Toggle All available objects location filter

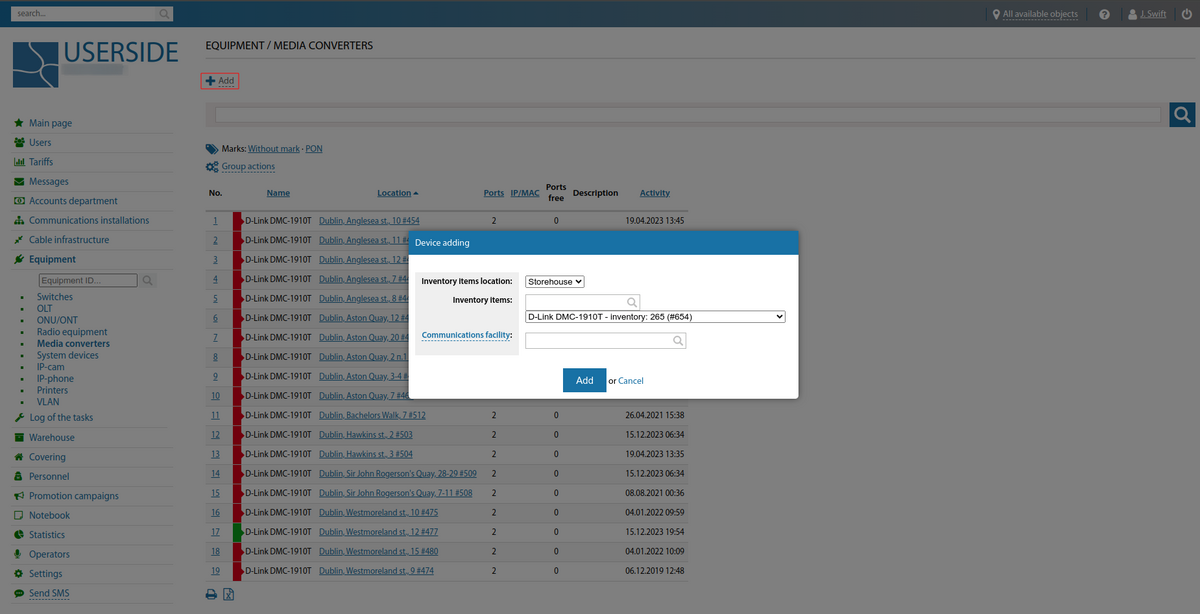pos(1035,14)
